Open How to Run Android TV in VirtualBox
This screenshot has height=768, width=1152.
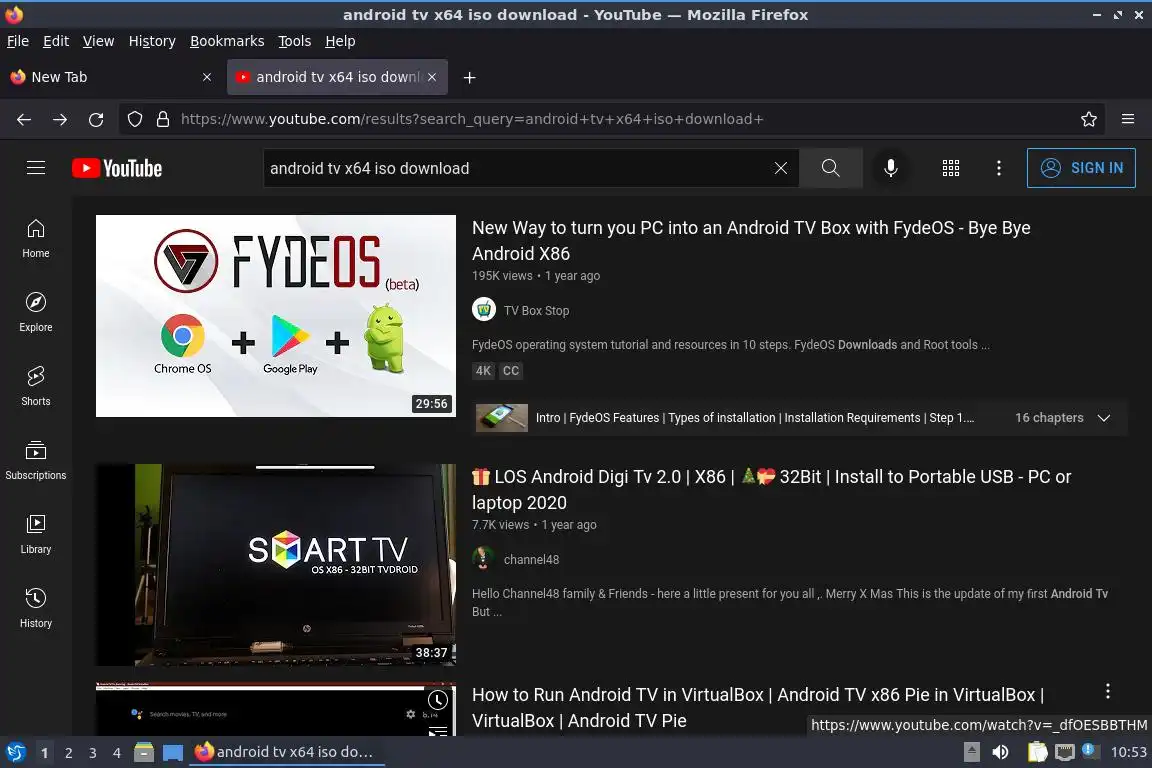[757, 708]
